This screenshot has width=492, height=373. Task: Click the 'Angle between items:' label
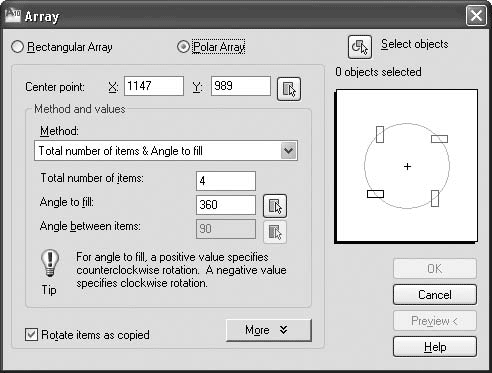click(90, 226)
